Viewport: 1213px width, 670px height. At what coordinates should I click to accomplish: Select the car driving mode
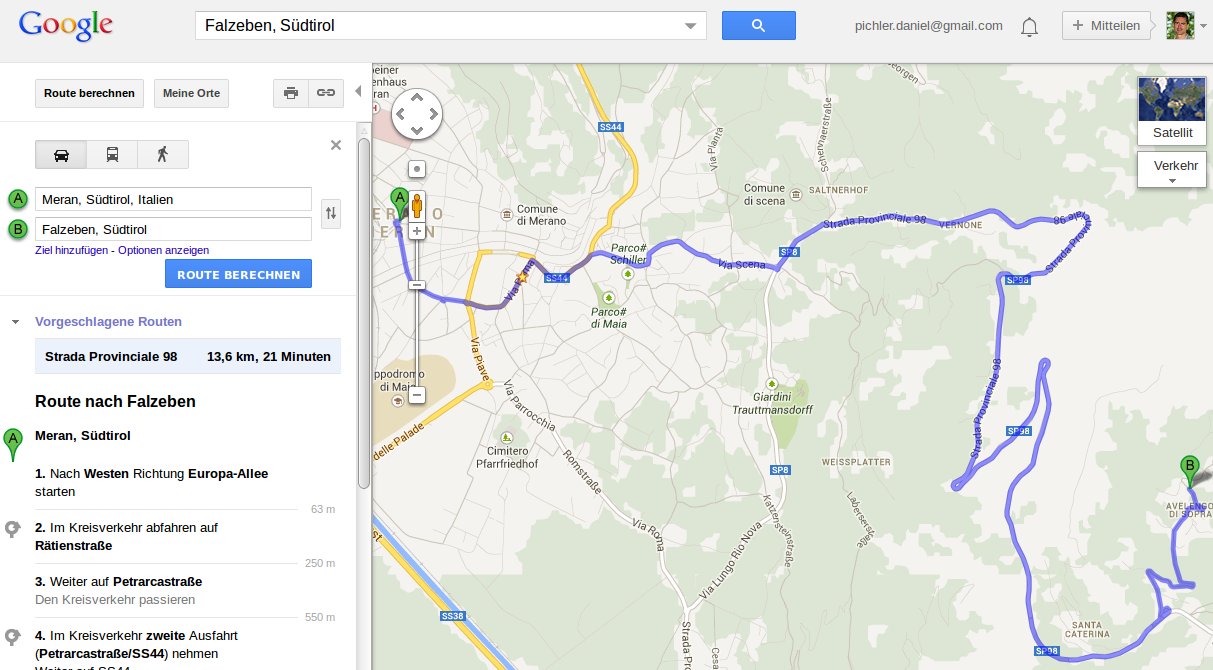(x=61, y=155)
